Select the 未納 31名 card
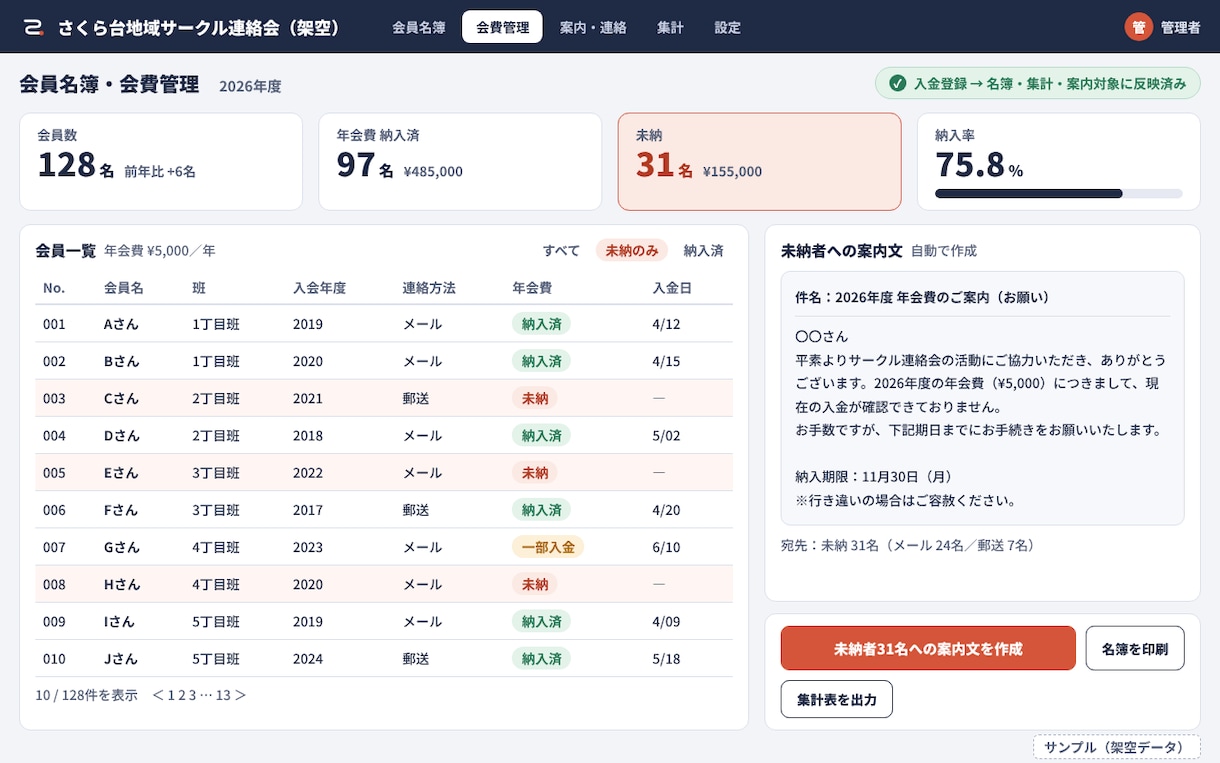Image resolution: width=1220 pixels, height=763 pixels. [x=759, y=161]
